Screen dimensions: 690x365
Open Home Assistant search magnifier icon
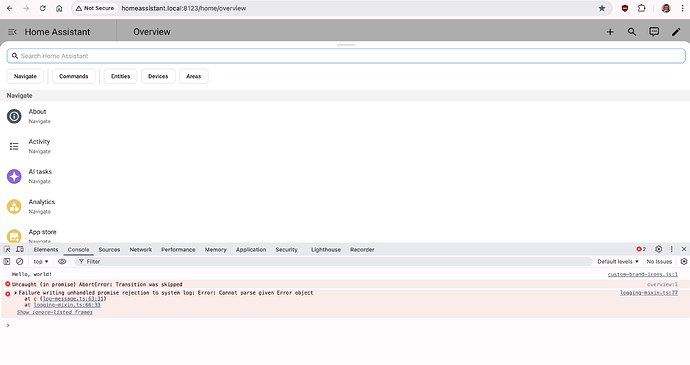pos(632,32)
